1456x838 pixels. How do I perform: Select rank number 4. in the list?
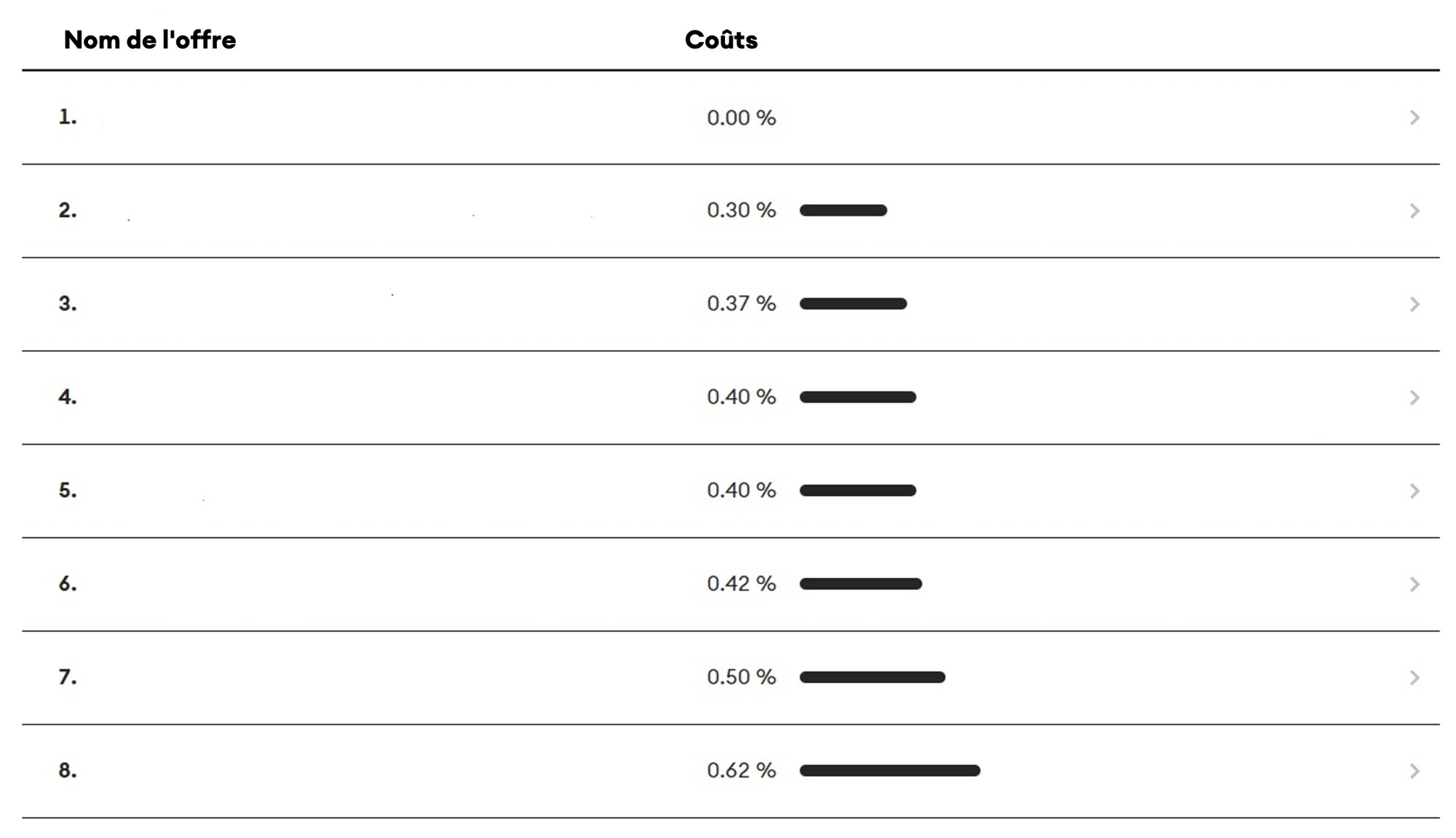68,398
